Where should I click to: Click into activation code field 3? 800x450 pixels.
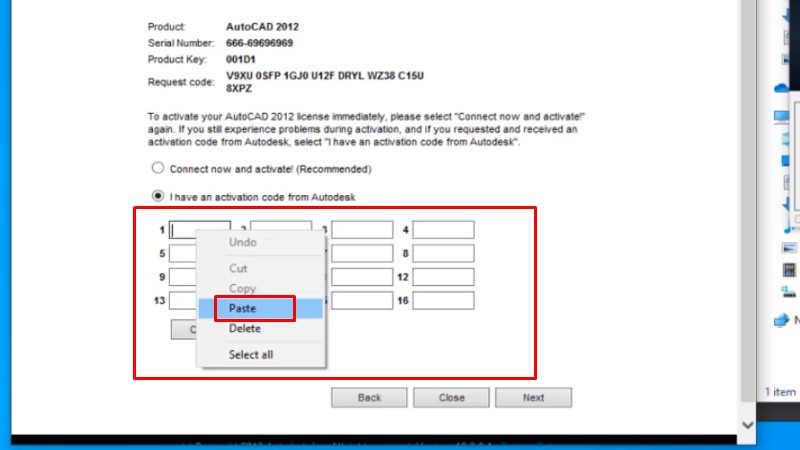point(362,230)
